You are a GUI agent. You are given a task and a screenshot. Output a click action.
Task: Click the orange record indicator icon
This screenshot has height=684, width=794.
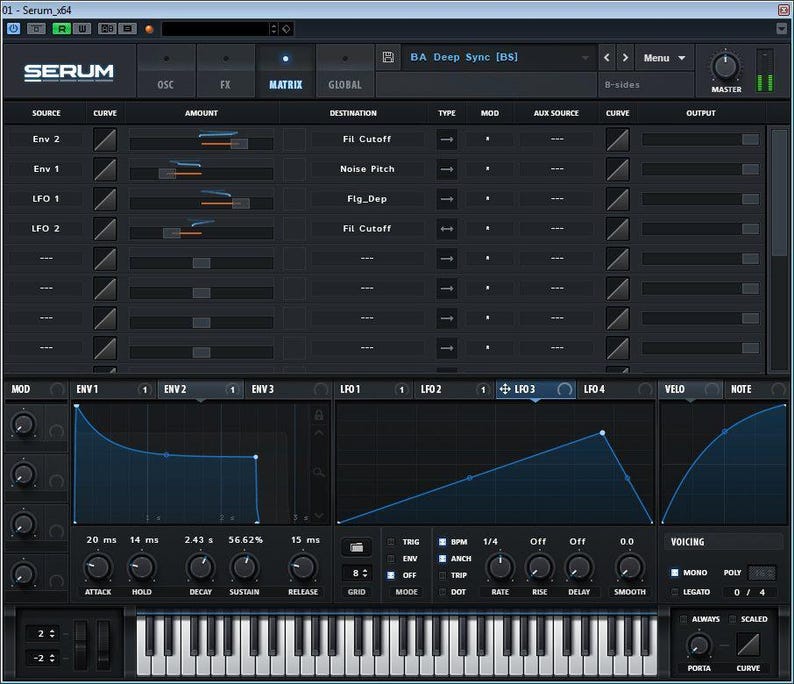pos(149,29)
